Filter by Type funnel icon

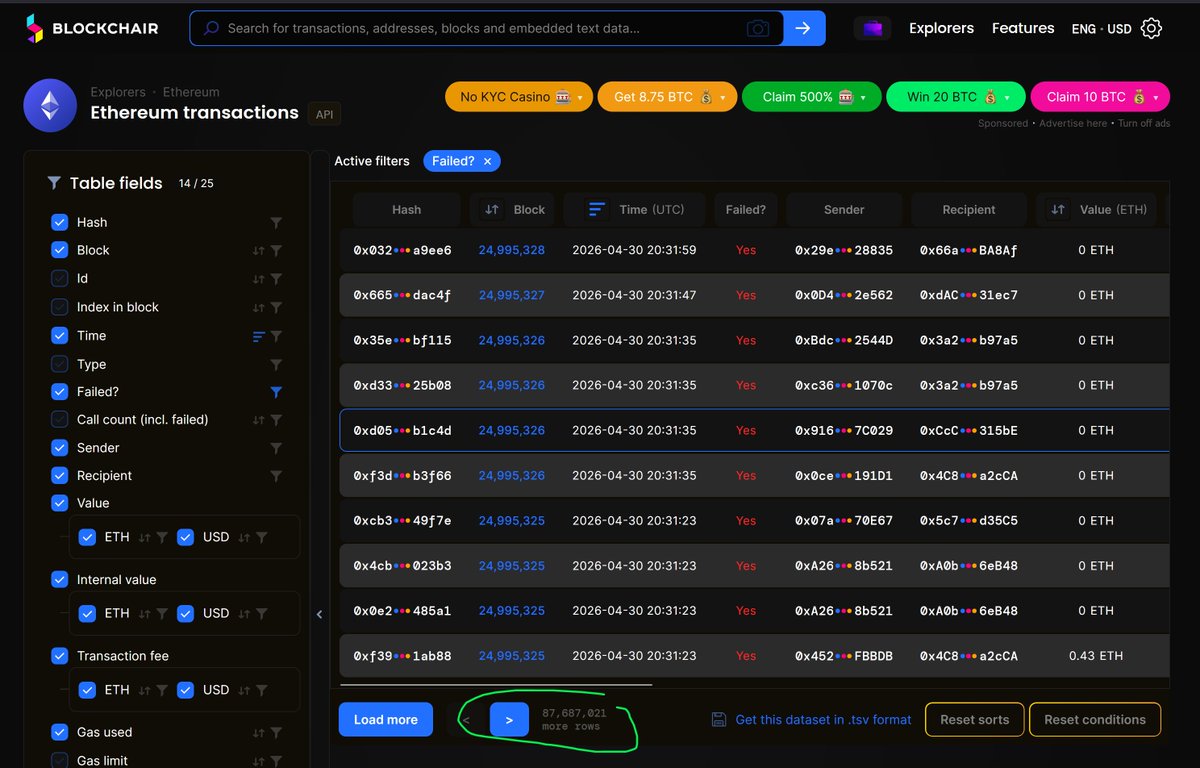[x=276, y=365]
